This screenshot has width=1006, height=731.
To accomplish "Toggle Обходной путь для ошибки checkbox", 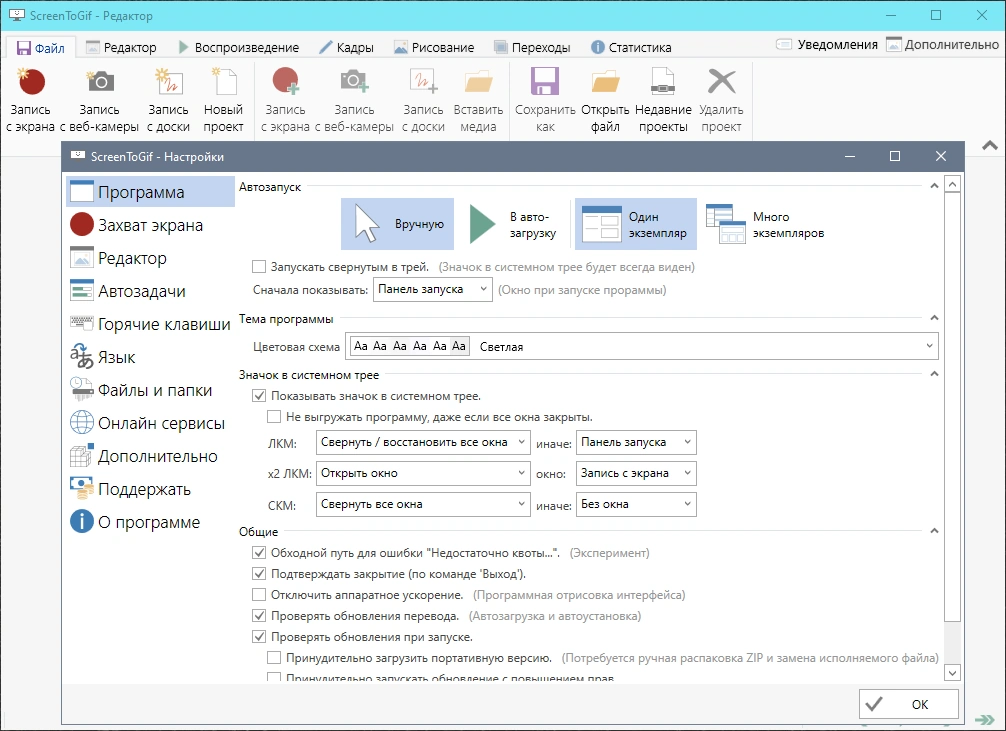I will (x=259, y=553).
